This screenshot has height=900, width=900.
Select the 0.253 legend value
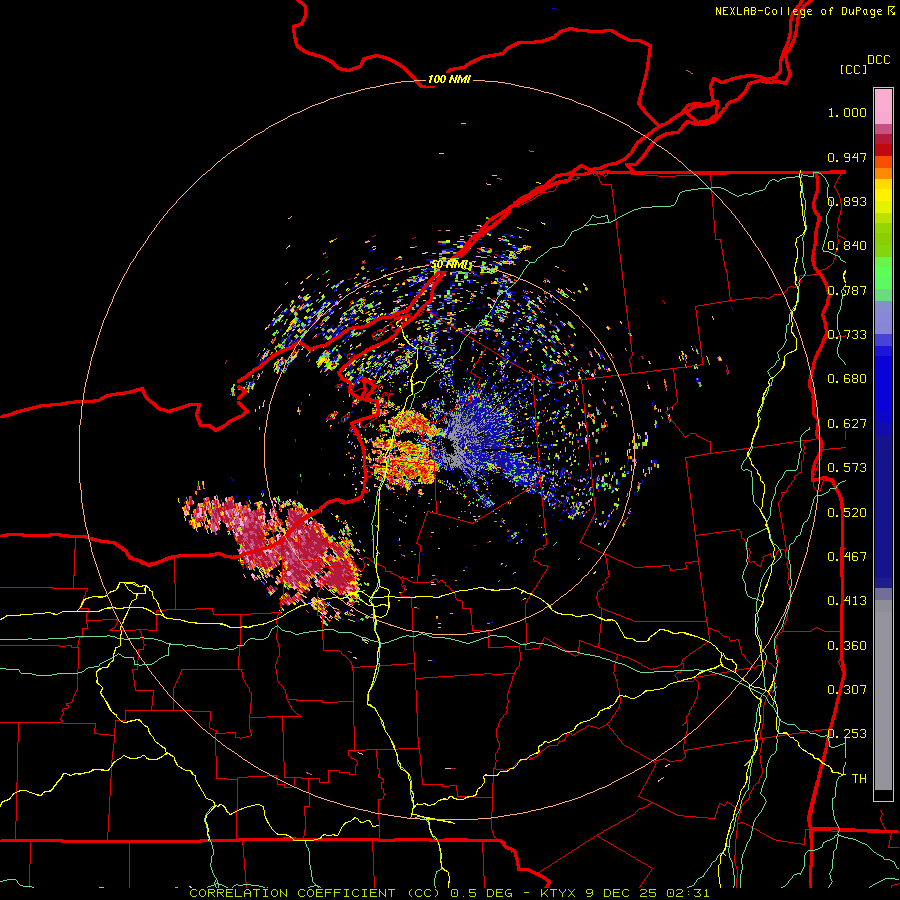[847, 734]
